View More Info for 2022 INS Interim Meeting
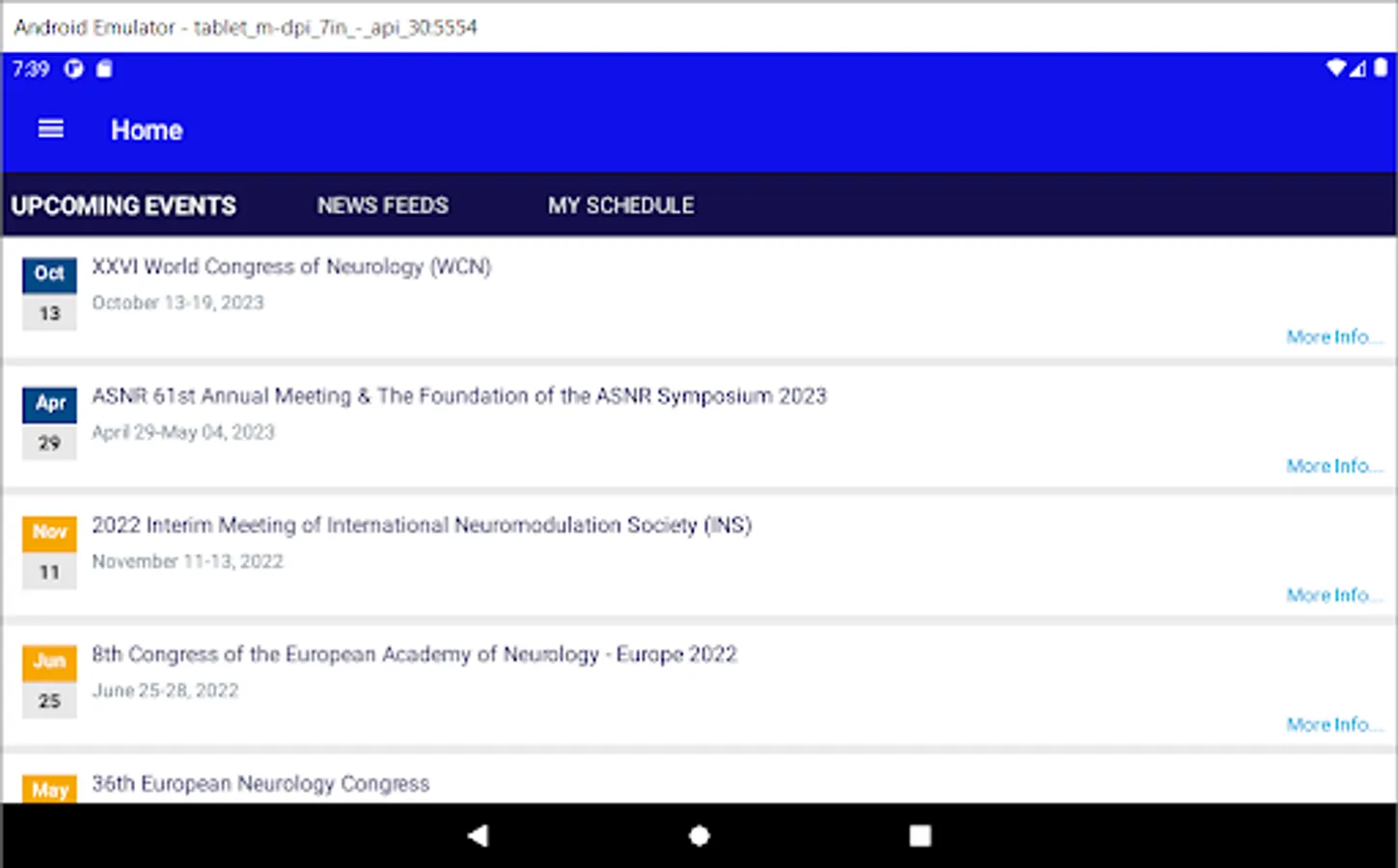This screenshot has height=868, width=1398. (1332, 595)
